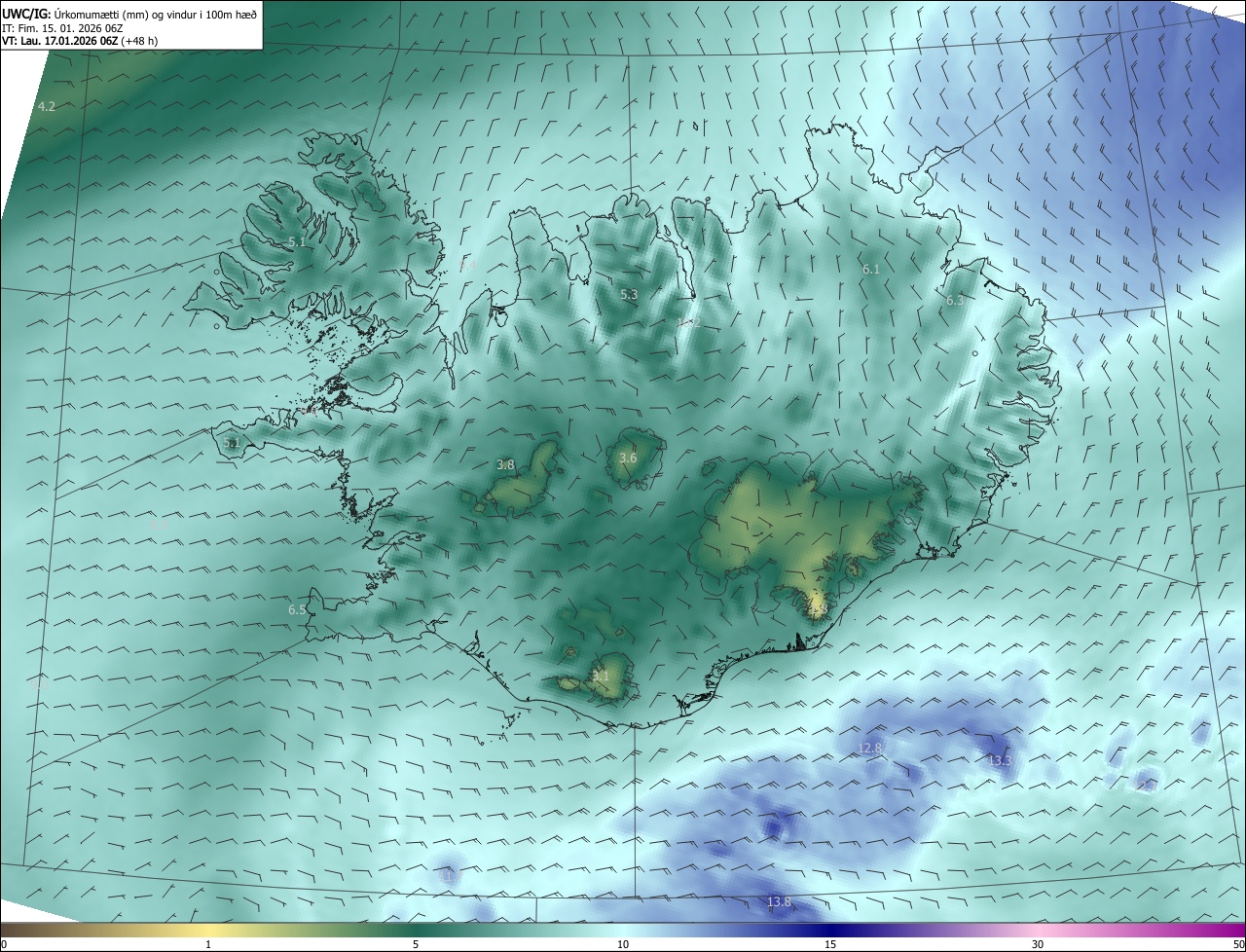Click the 13.8 value label near the legend
1246x952 pixels.
(x=779, y=902)
